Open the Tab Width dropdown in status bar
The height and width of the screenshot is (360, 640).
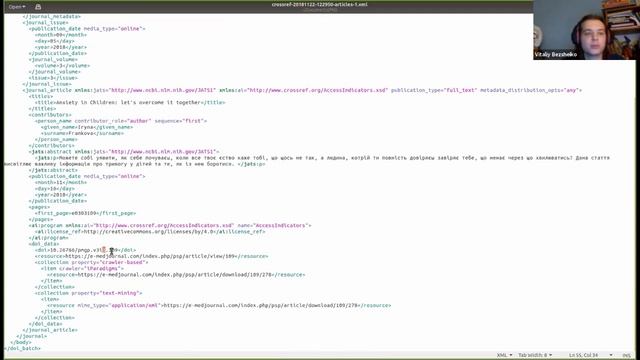535,355
